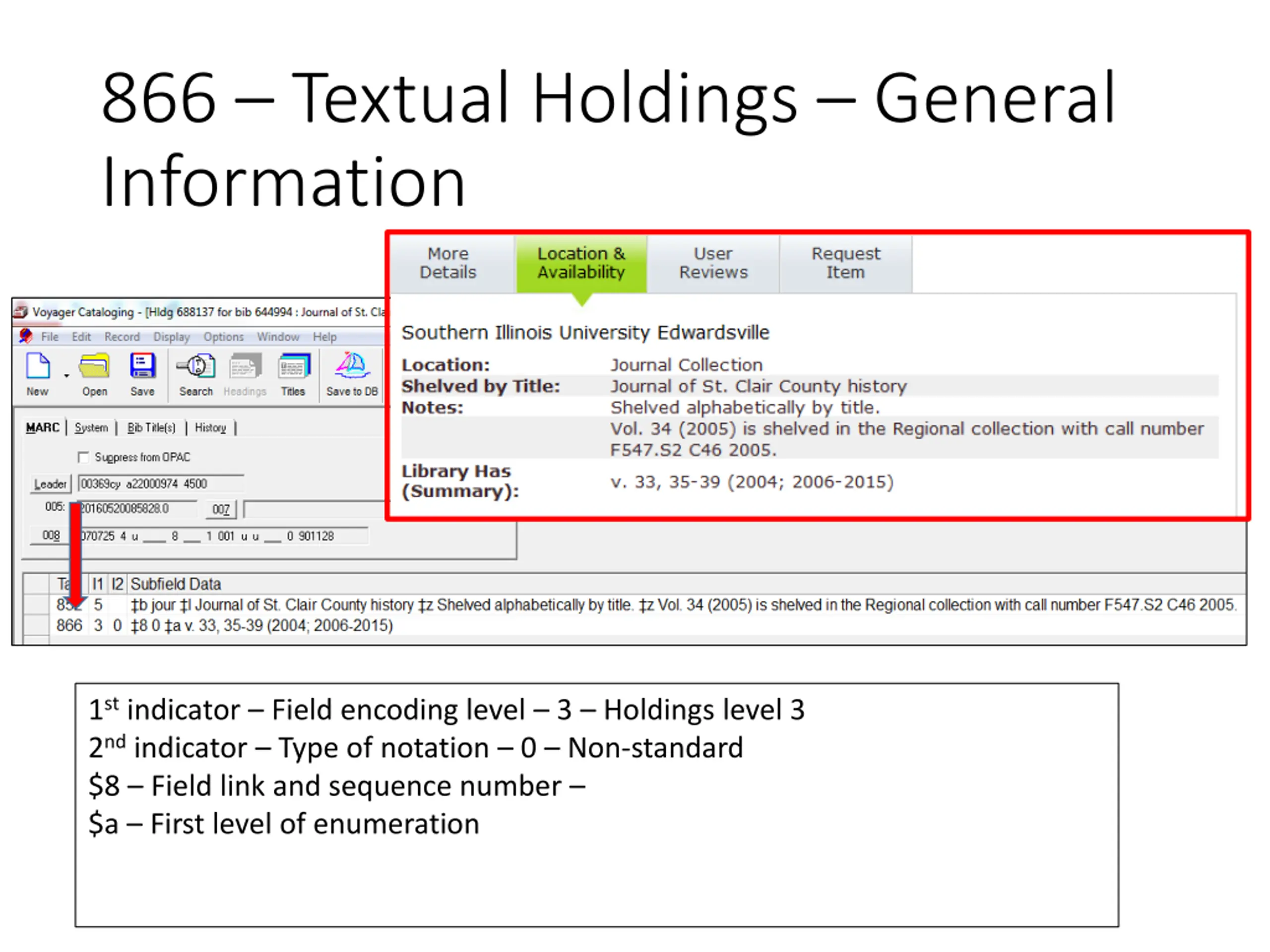Select the More Details tab
This screenshot has width=1270, height=952.
448,263
